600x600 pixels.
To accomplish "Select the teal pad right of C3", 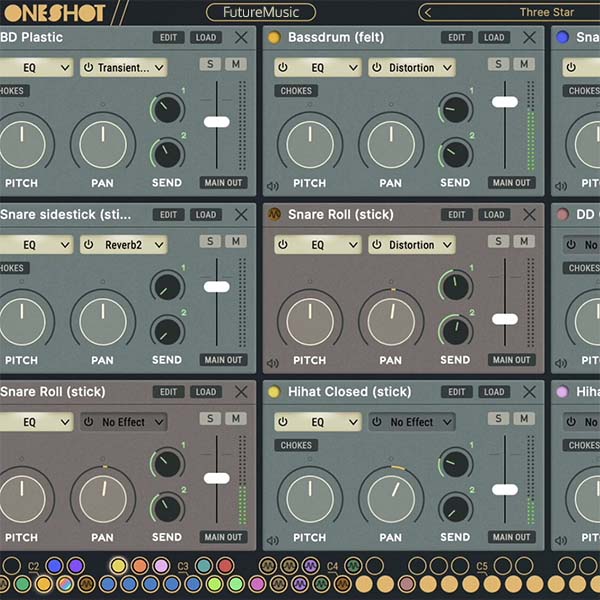I will point(204,566).
